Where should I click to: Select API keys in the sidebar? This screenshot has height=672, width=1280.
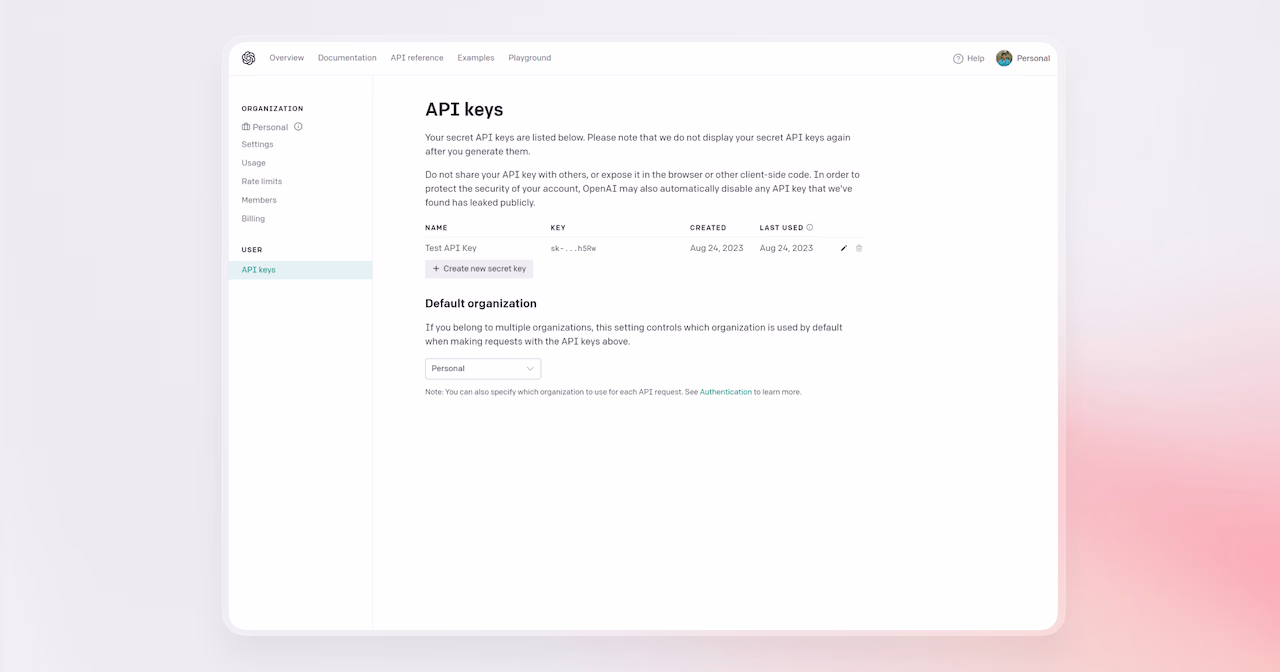pyautogui.click(x=300, y=270)
